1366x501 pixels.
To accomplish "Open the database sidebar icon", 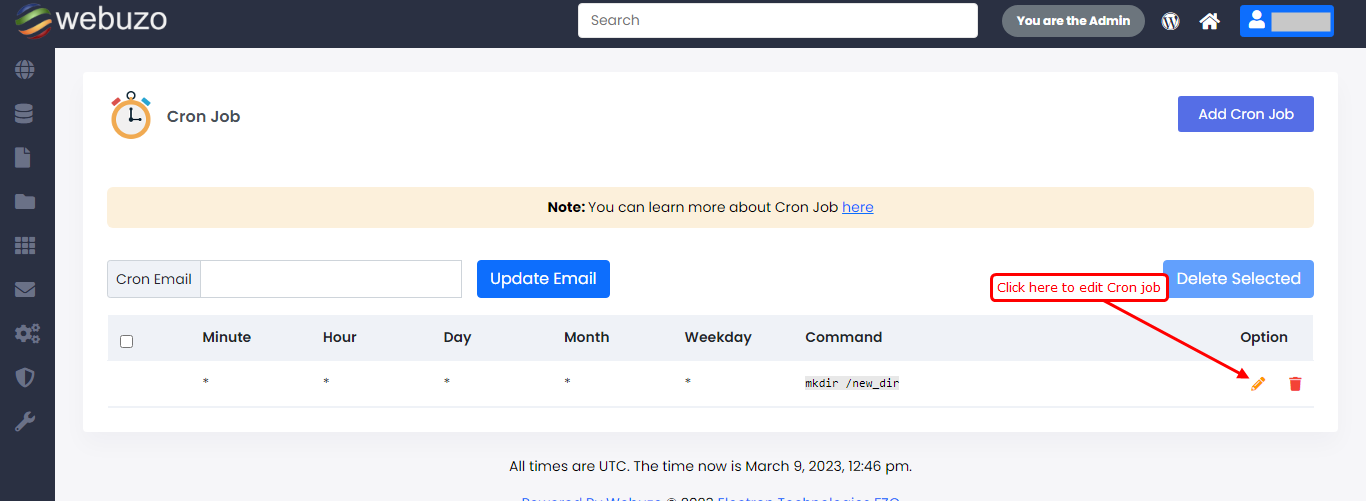I will [25, 114].
